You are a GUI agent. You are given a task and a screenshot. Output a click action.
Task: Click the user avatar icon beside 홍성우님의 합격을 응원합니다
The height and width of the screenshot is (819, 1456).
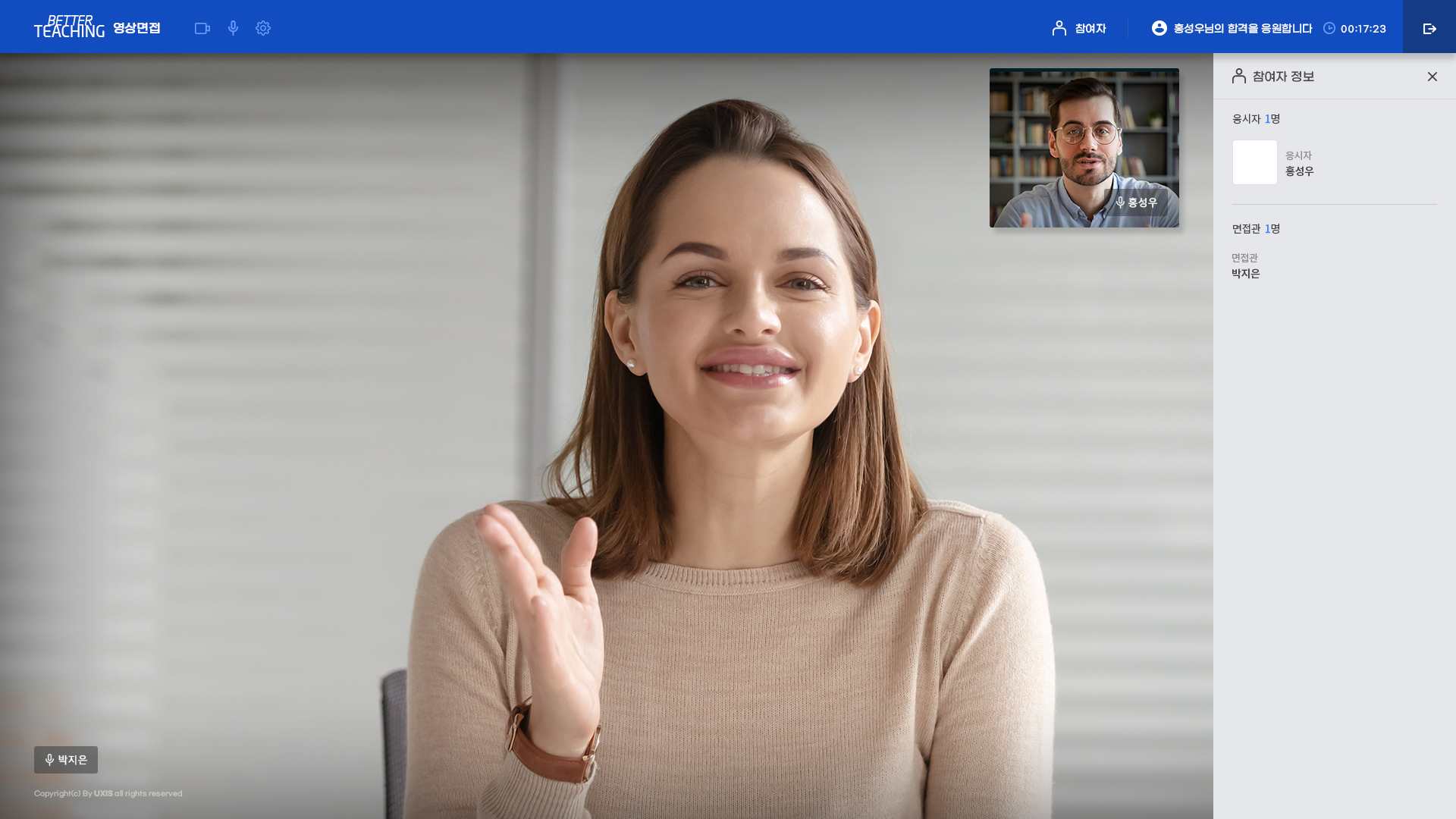(1159, 28)
